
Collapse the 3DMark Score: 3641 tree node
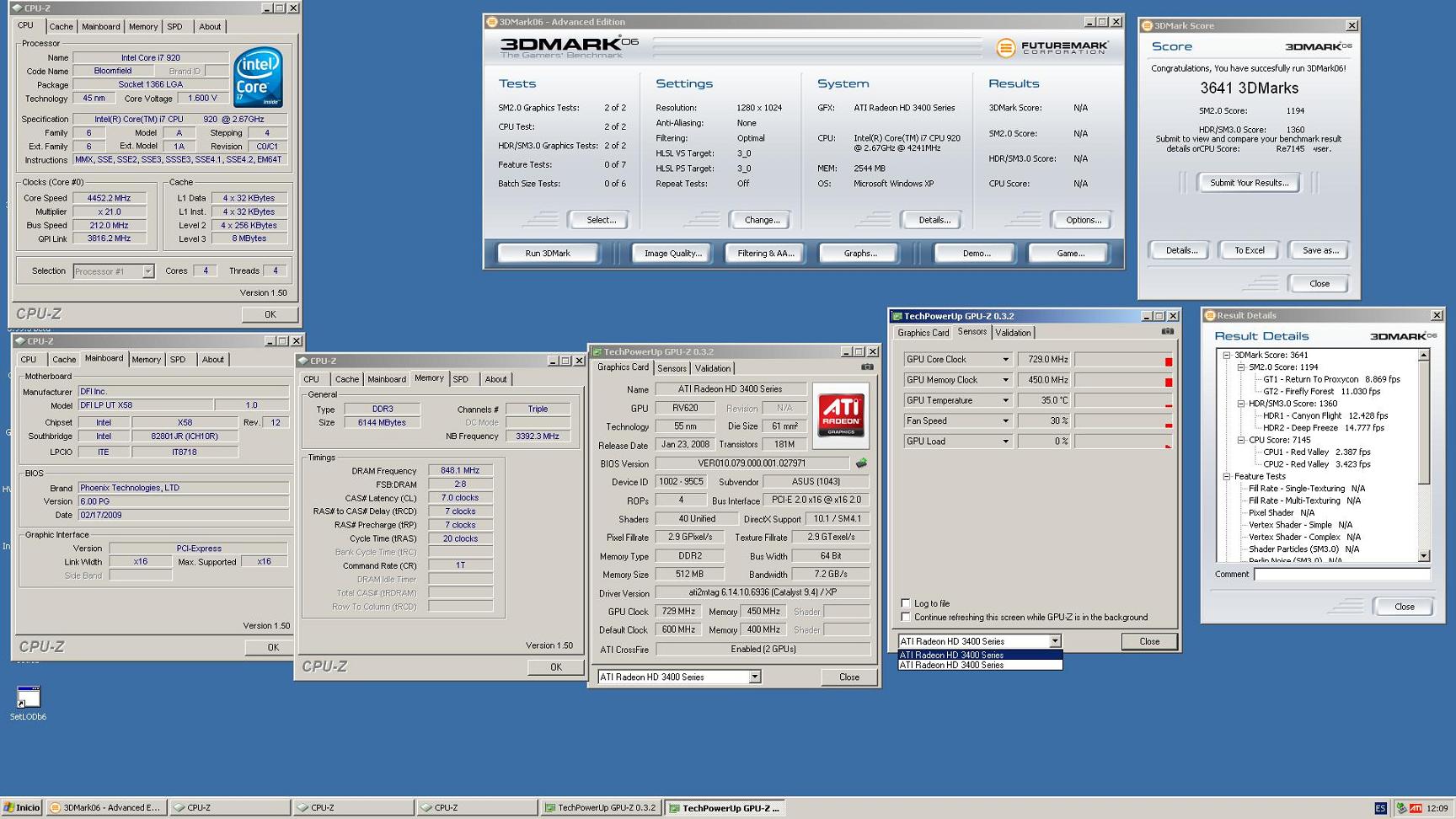tap(1227, 355)
